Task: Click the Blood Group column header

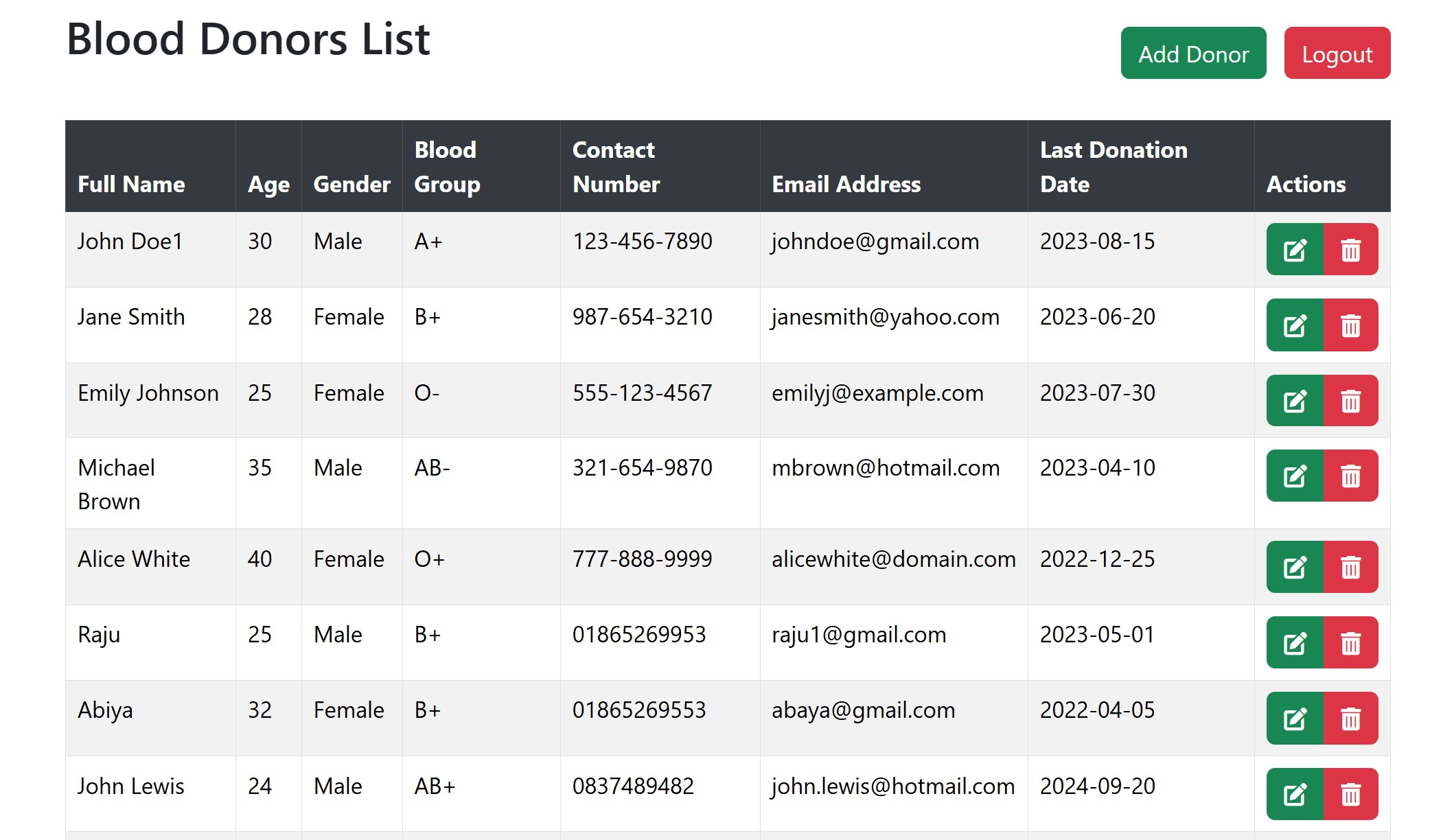Action: point(447,167)
